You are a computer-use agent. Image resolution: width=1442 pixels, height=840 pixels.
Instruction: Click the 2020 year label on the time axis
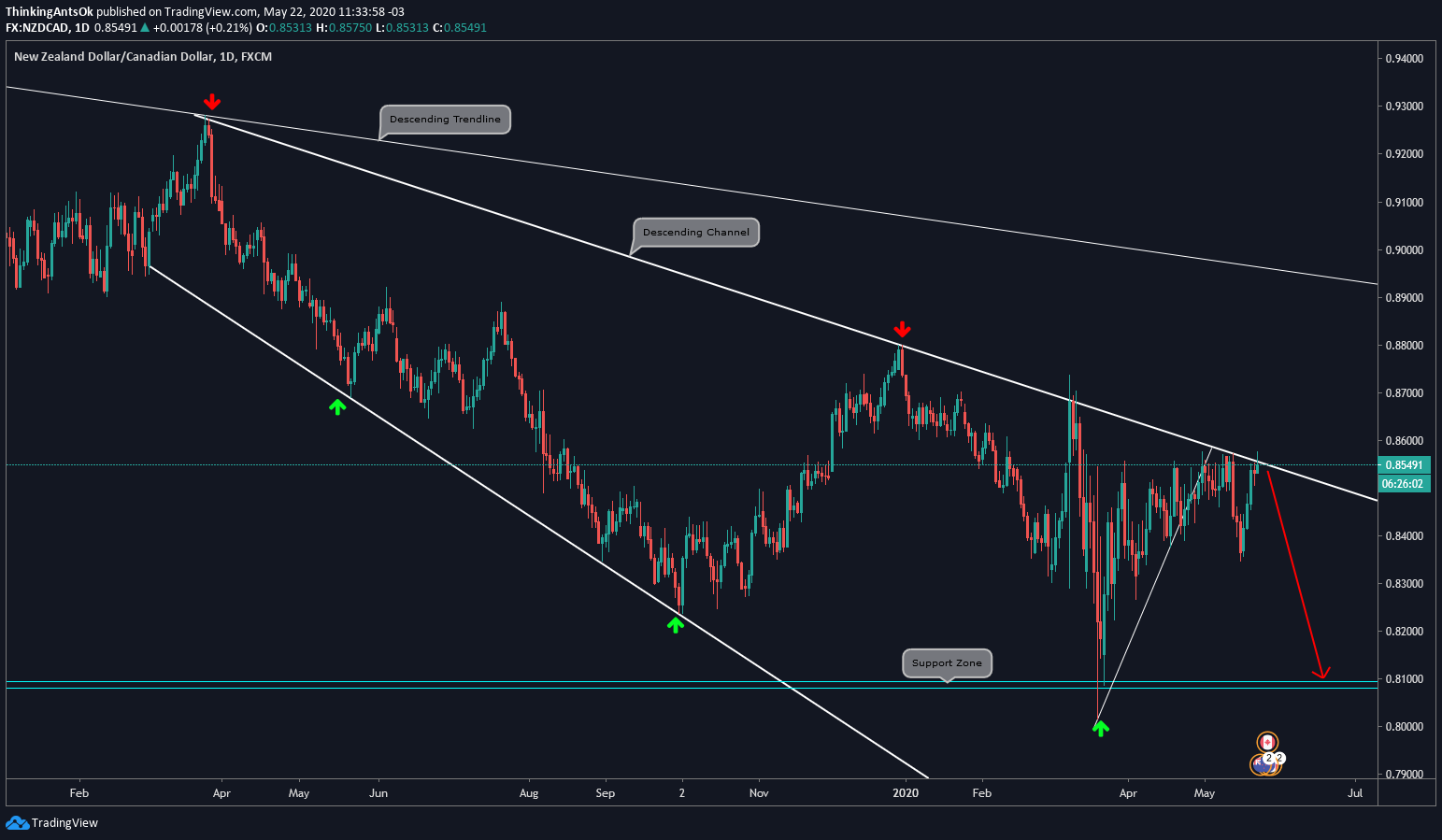coord(906,793)
